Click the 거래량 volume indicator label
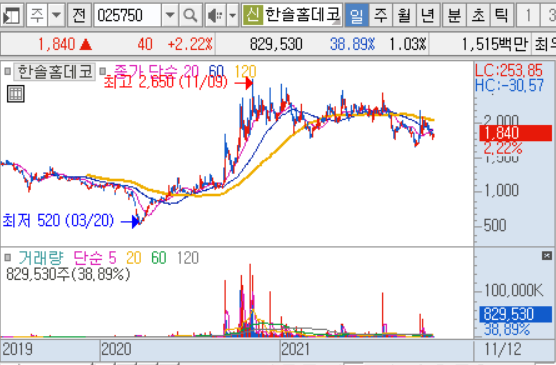Viewport: 556px width, 365px height. pos(41,258)
